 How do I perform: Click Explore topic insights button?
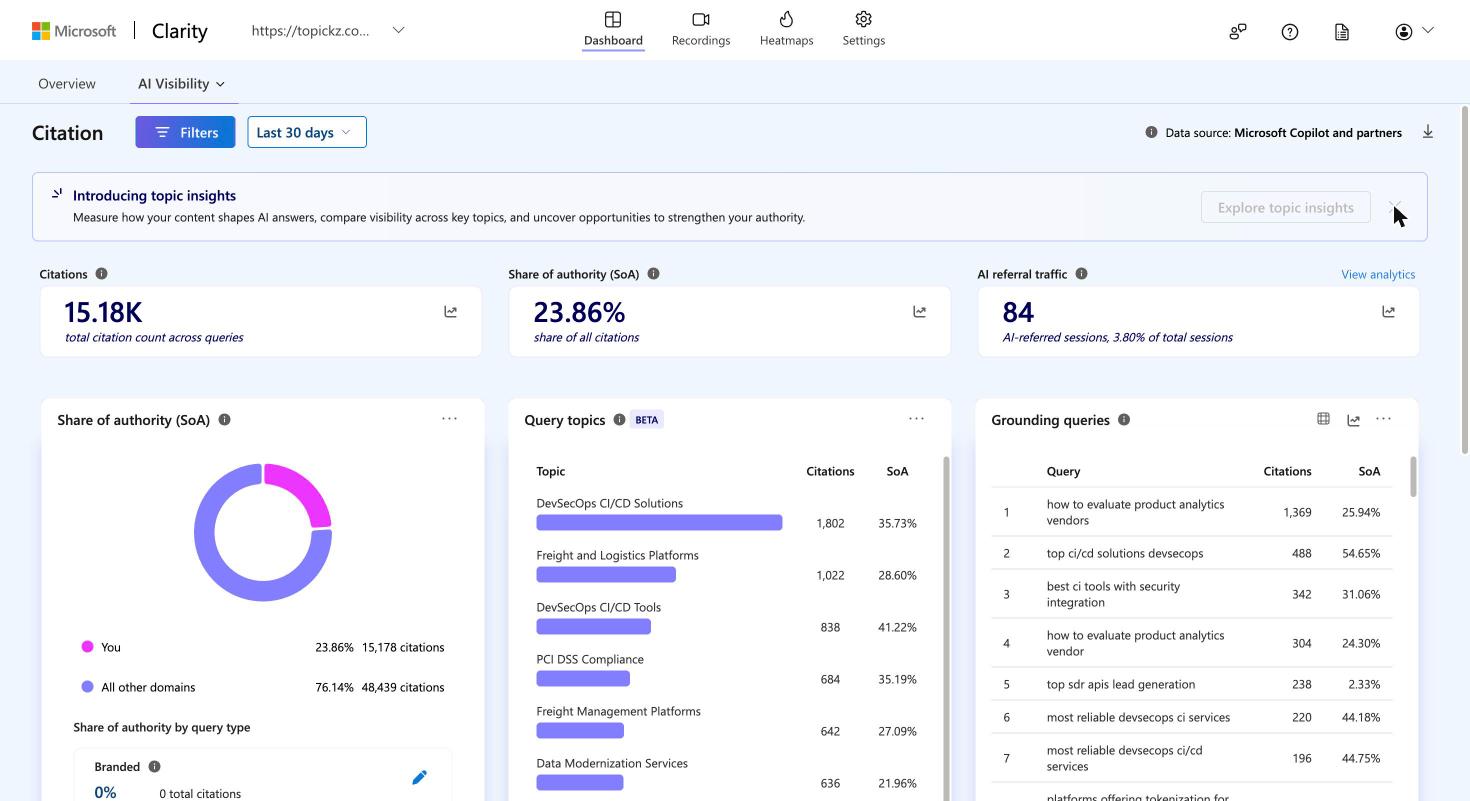[1286, 207]
